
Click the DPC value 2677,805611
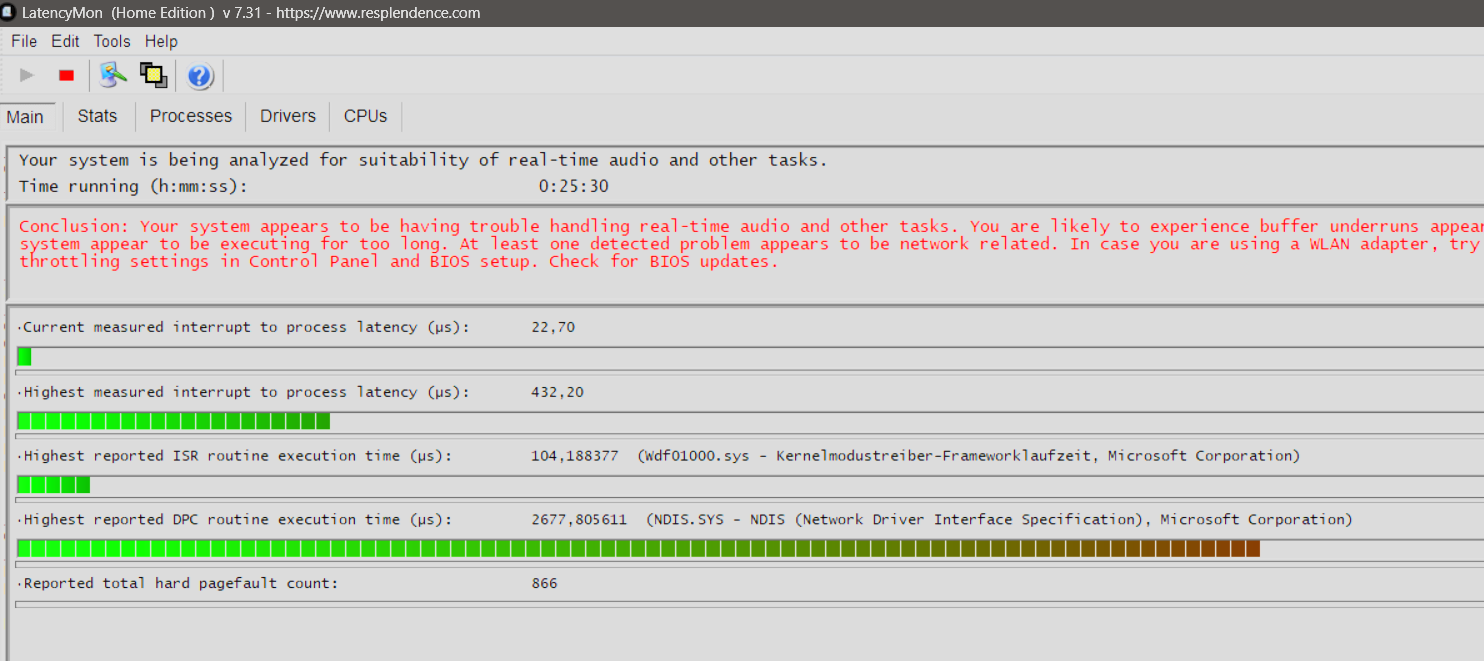(579, 520)
